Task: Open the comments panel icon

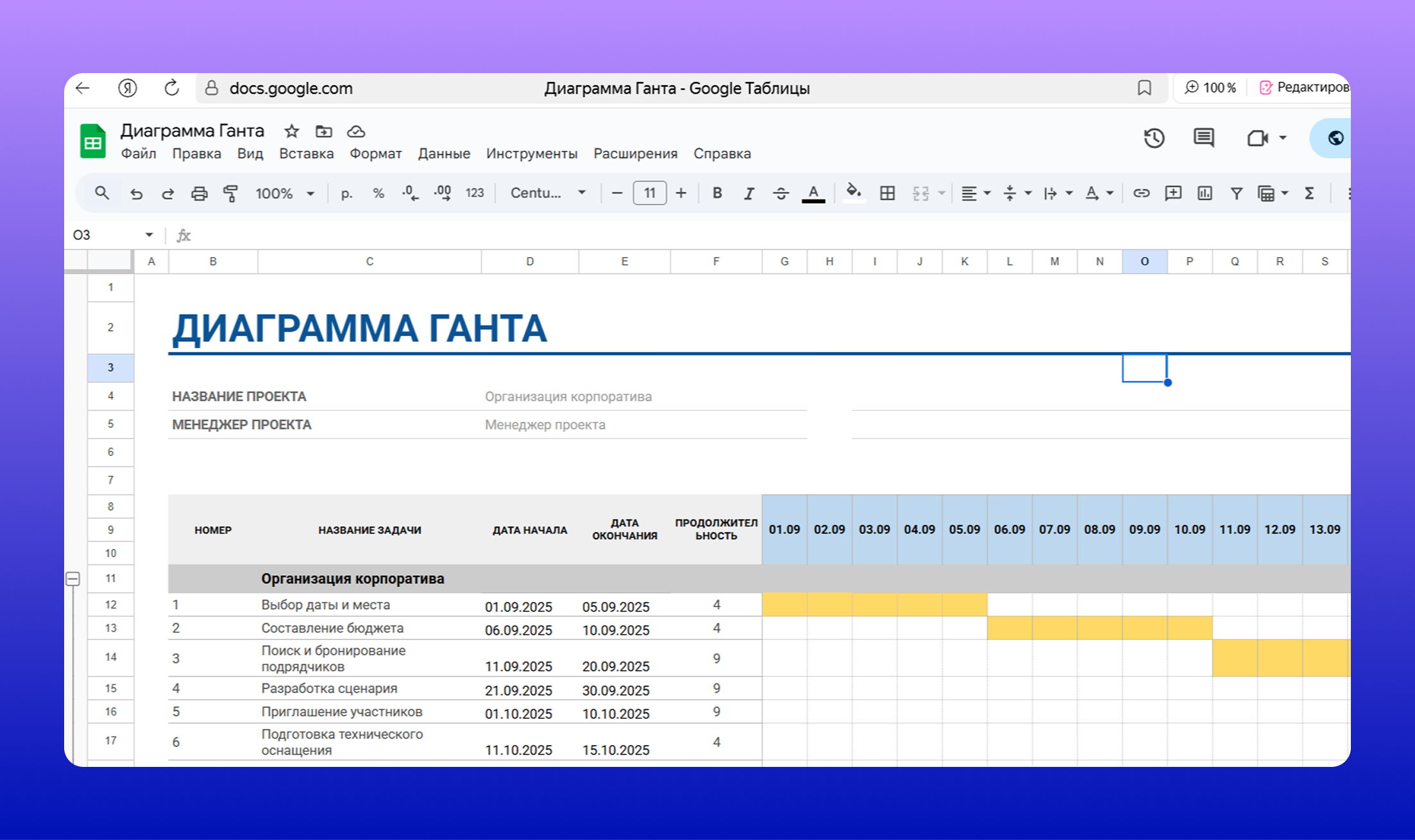Action: point(1203,138)
